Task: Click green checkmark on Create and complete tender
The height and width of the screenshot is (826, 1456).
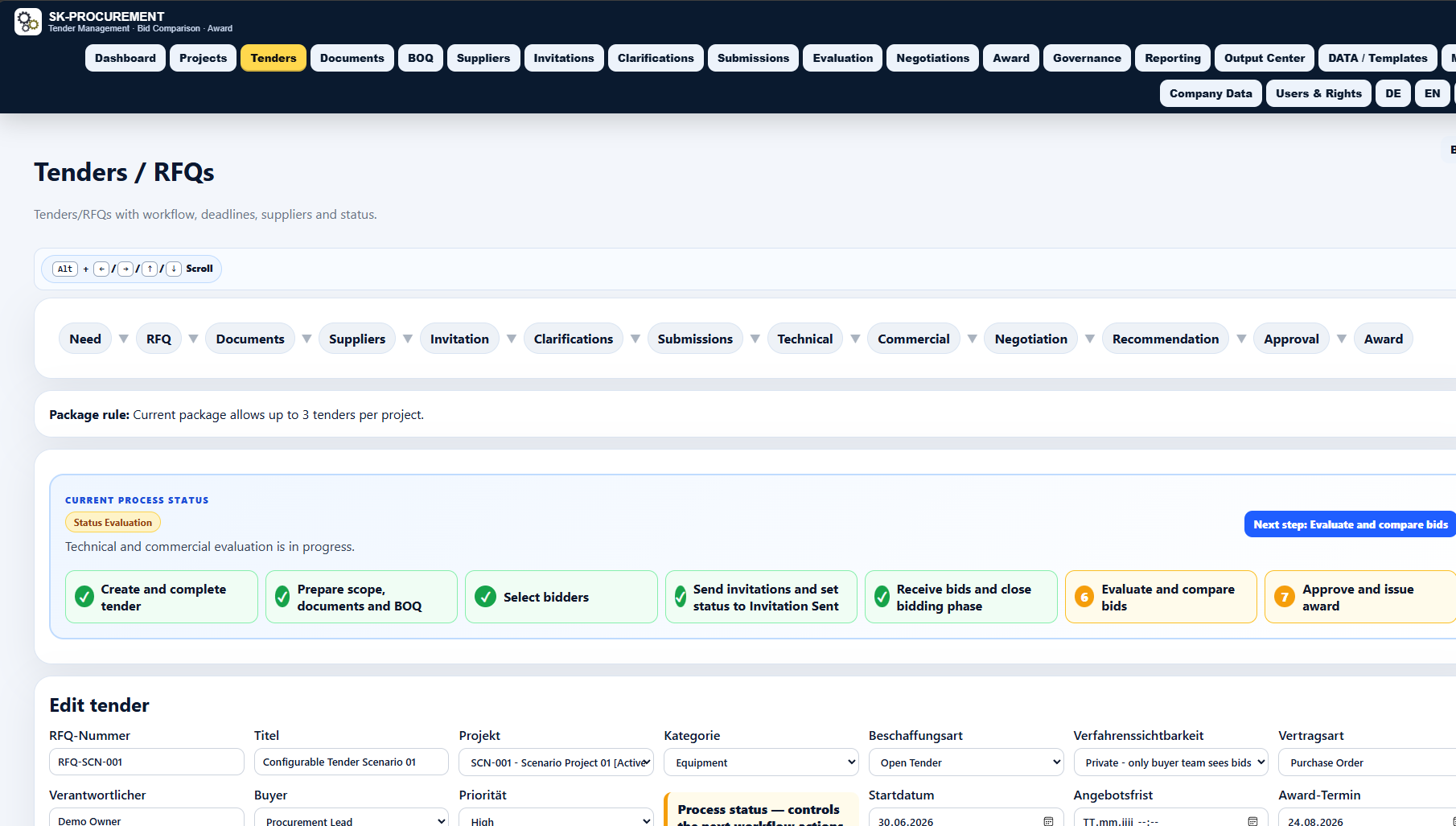Action: (x=84, y=597)
